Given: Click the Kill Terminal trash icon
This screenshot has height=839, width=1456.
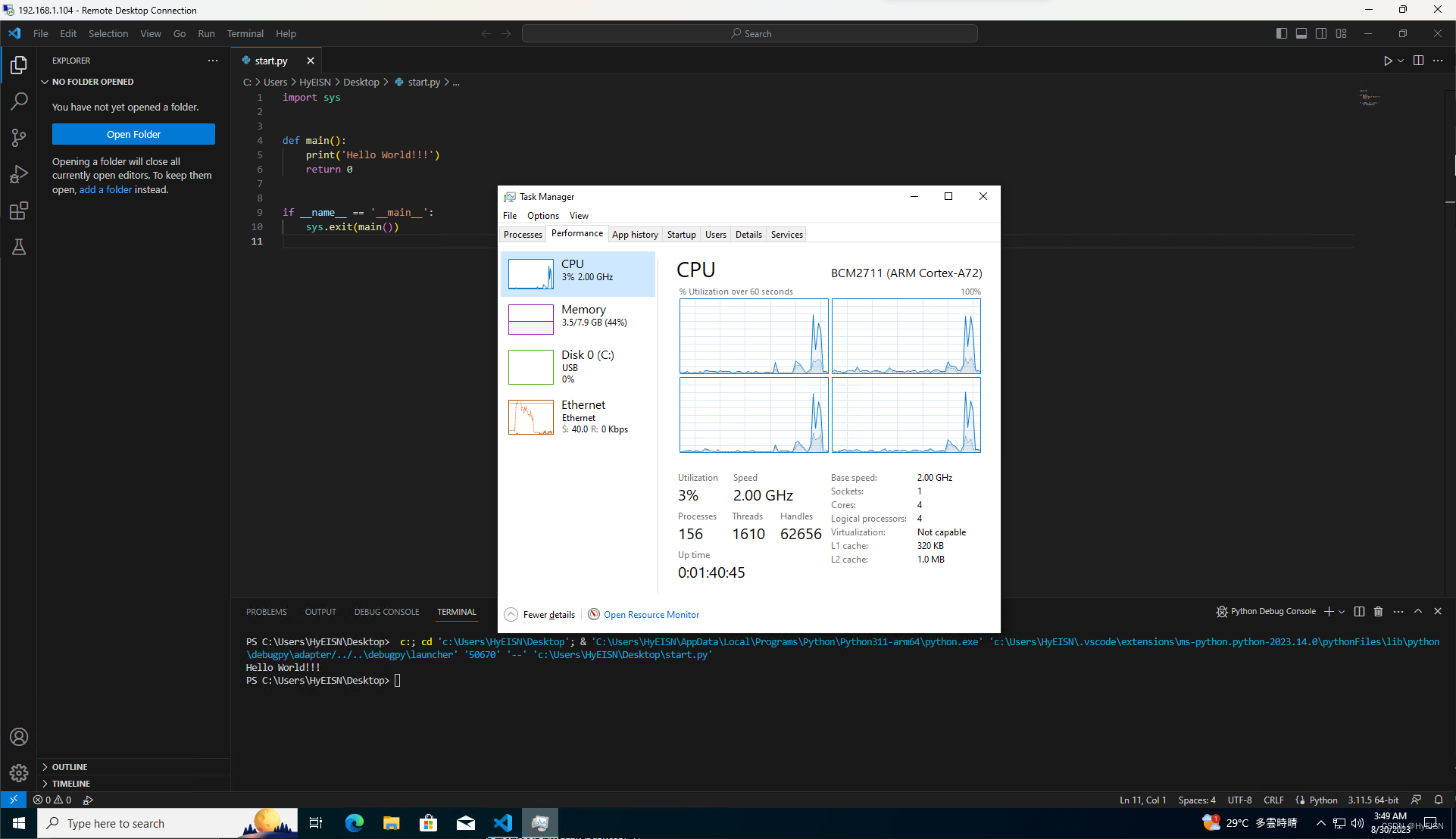Looking at the screenshot, I should point(1378,611).
